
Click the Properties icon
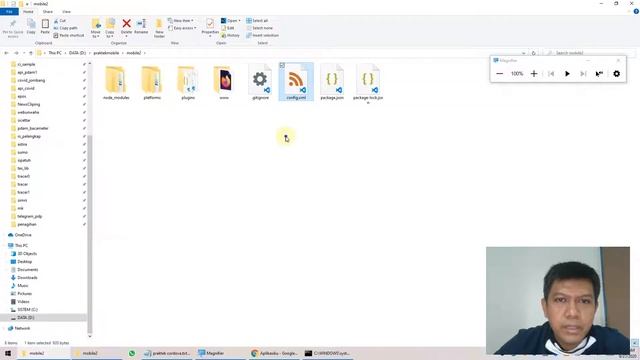click(210, 24)
